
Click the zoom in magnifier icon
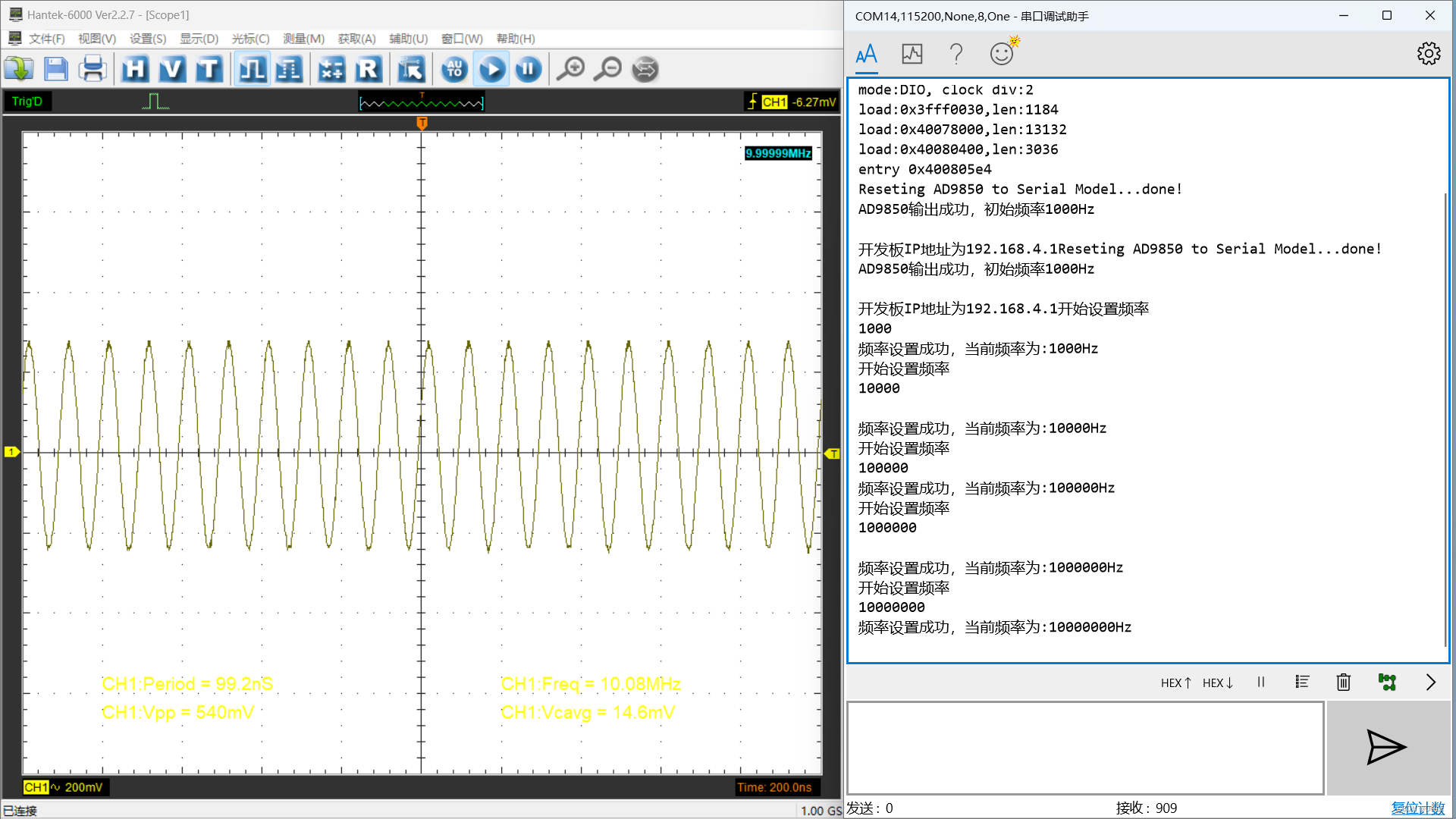point(570,70)
